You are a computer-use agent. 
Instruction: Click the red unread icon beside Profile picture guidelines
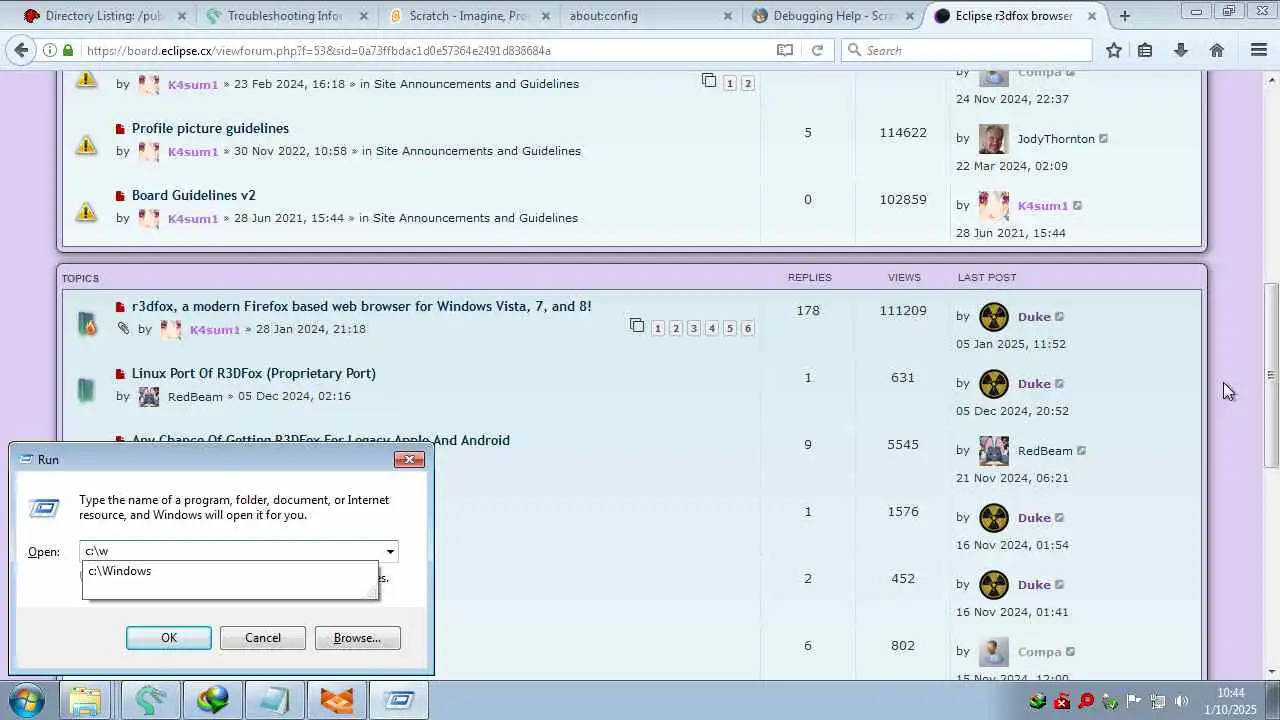pos(120,129)
